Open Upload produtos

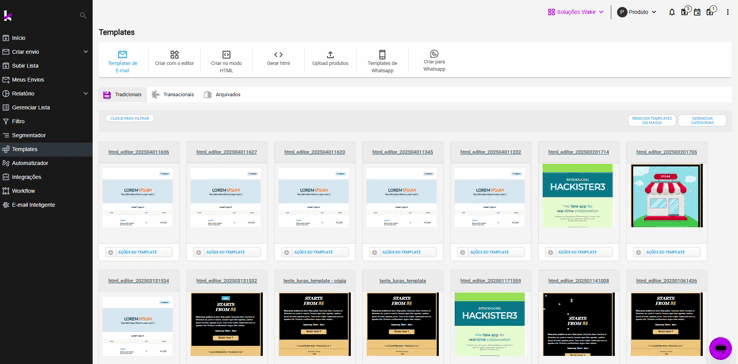click(x=330, y=59)
